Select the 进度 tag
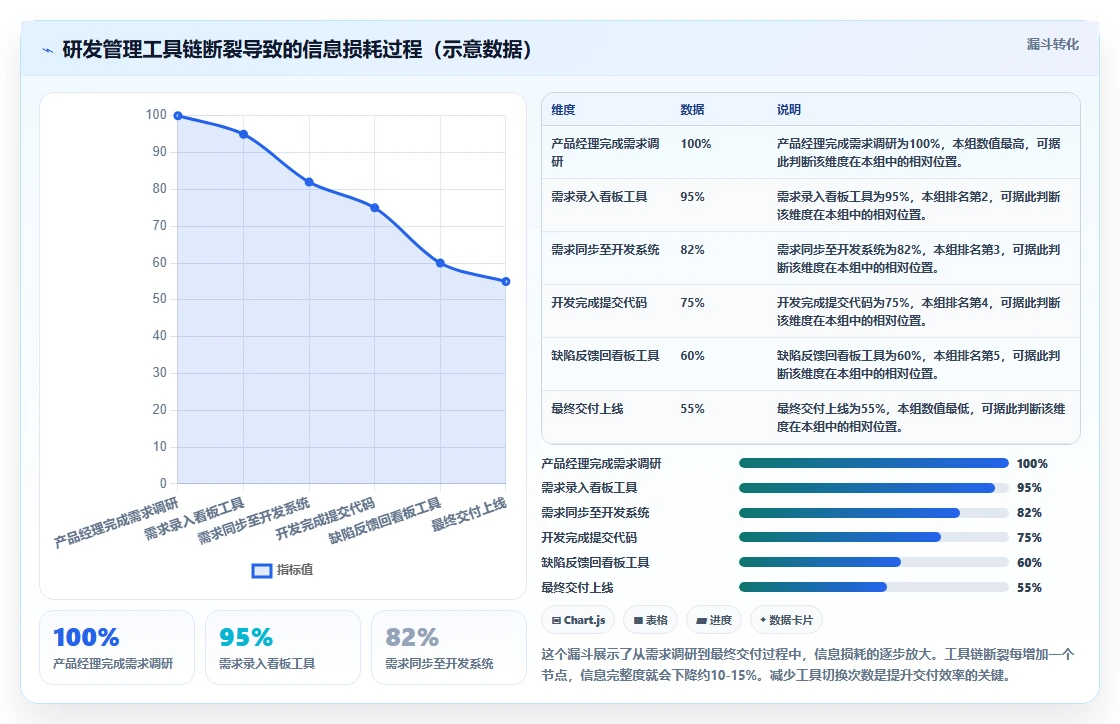Screen dimensions: 1120x724 pyautogui.click(x=714, y=620)
